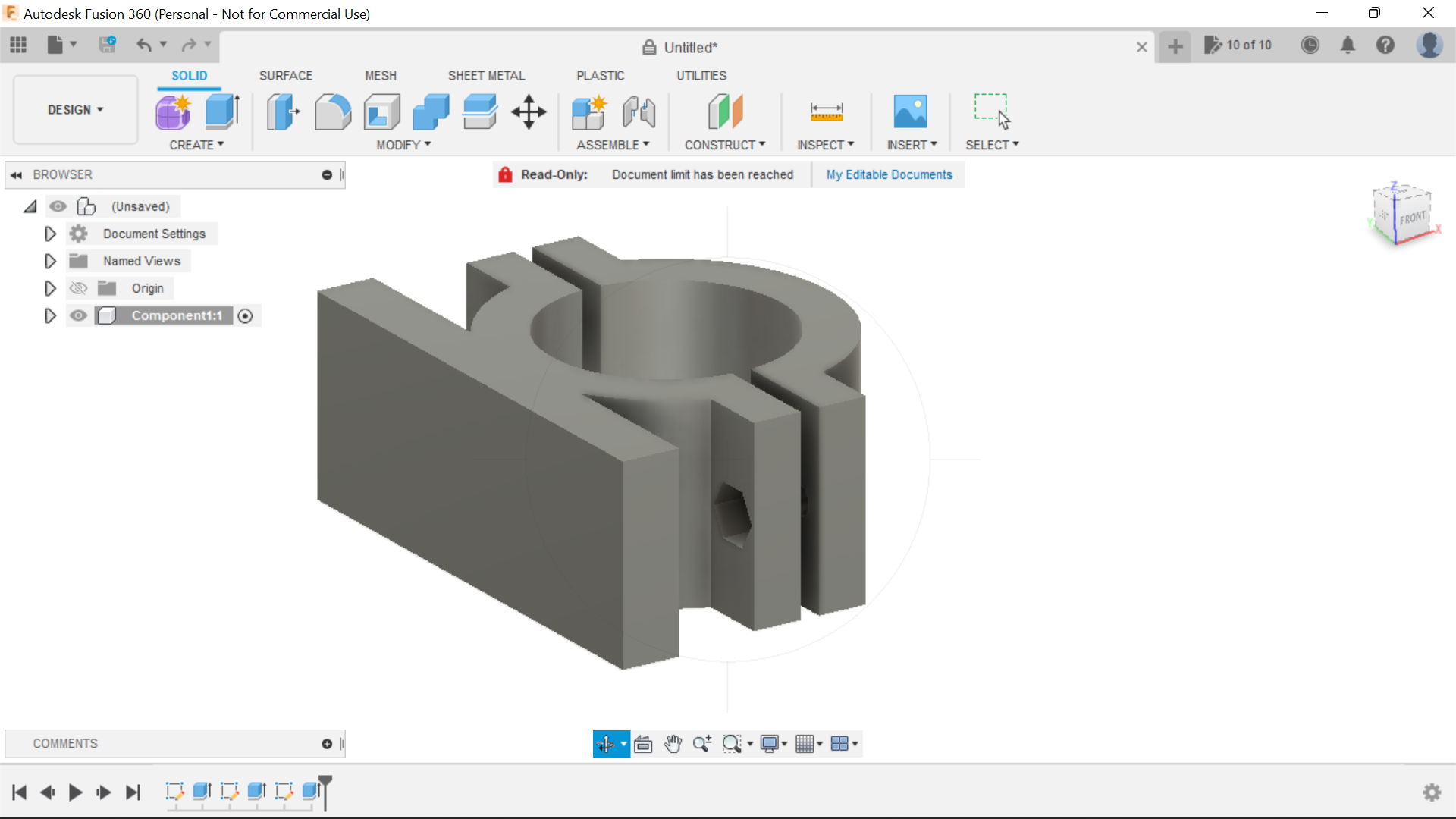Click the Move/Copy arrows icon

(529, 112)
